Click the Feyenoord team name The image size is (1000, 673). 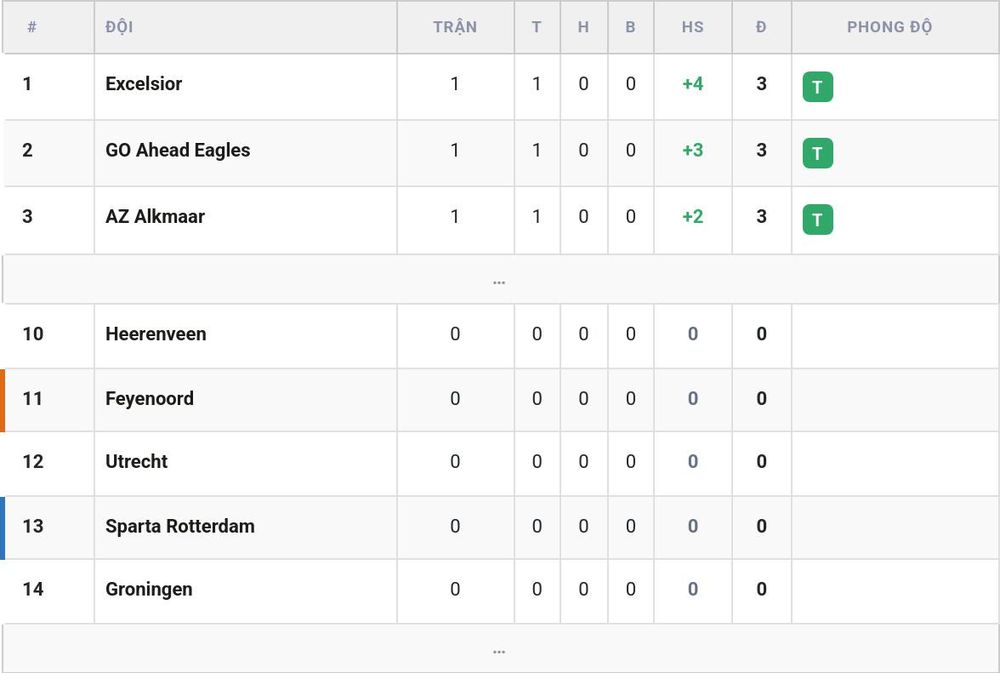pyautogui.click(x=149, y=399)
